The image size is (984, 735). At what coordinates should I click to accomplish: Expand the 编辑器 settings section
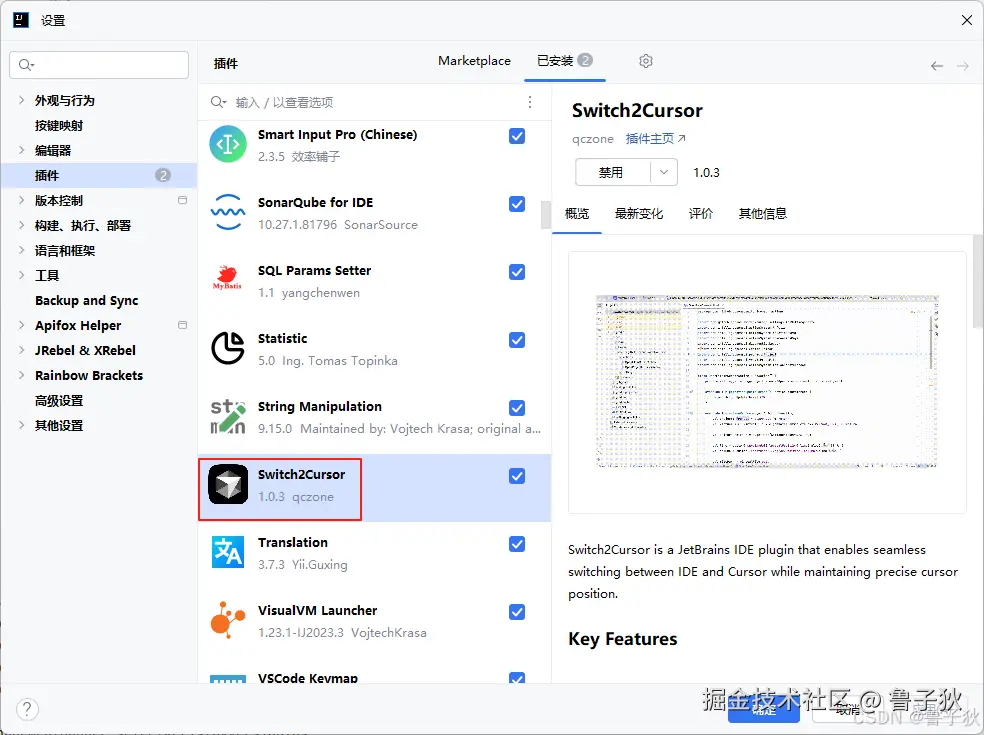pyautogui.click(x=21, y=150)
